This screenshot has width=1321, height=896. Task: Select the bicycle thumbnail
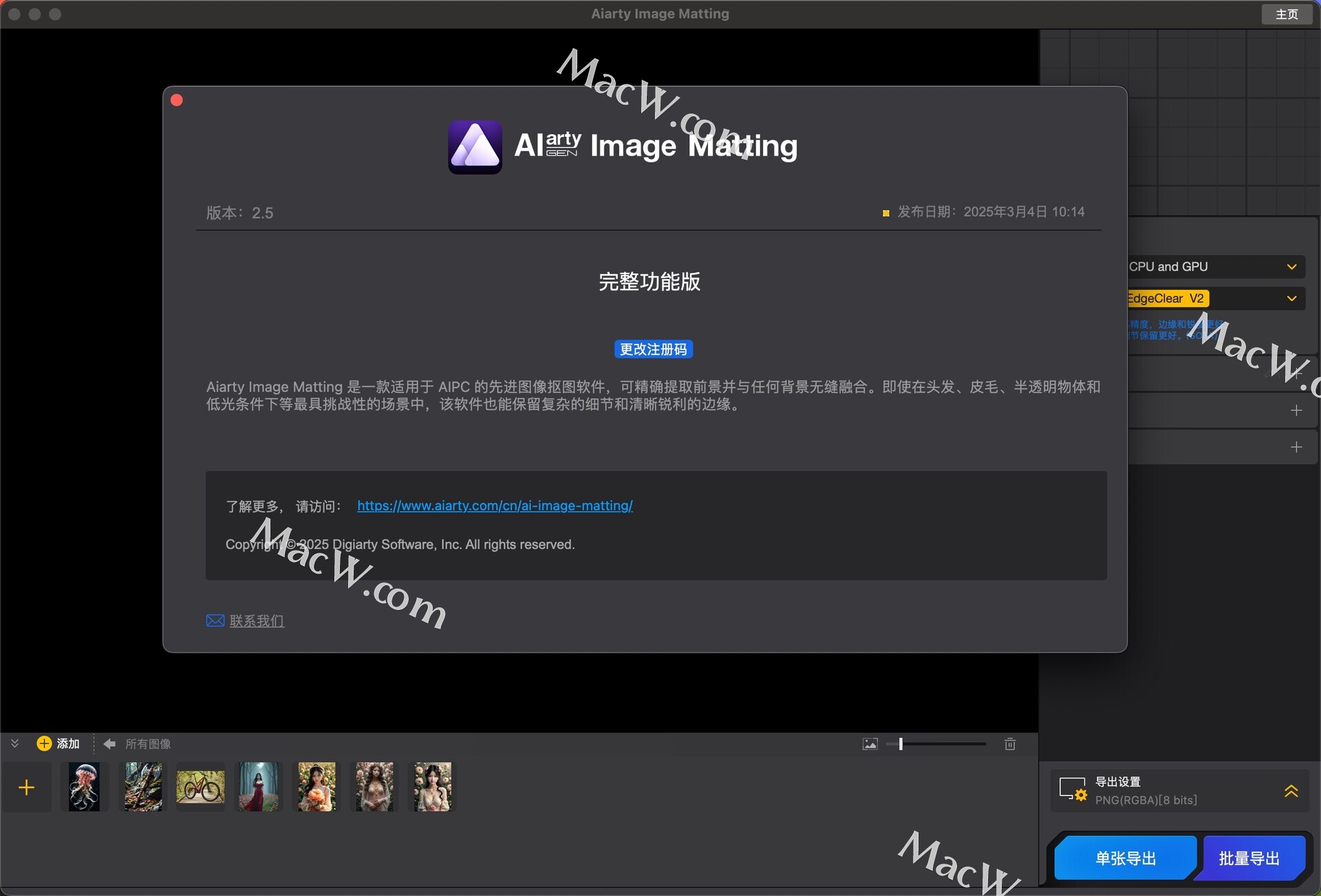click(200, 787)
